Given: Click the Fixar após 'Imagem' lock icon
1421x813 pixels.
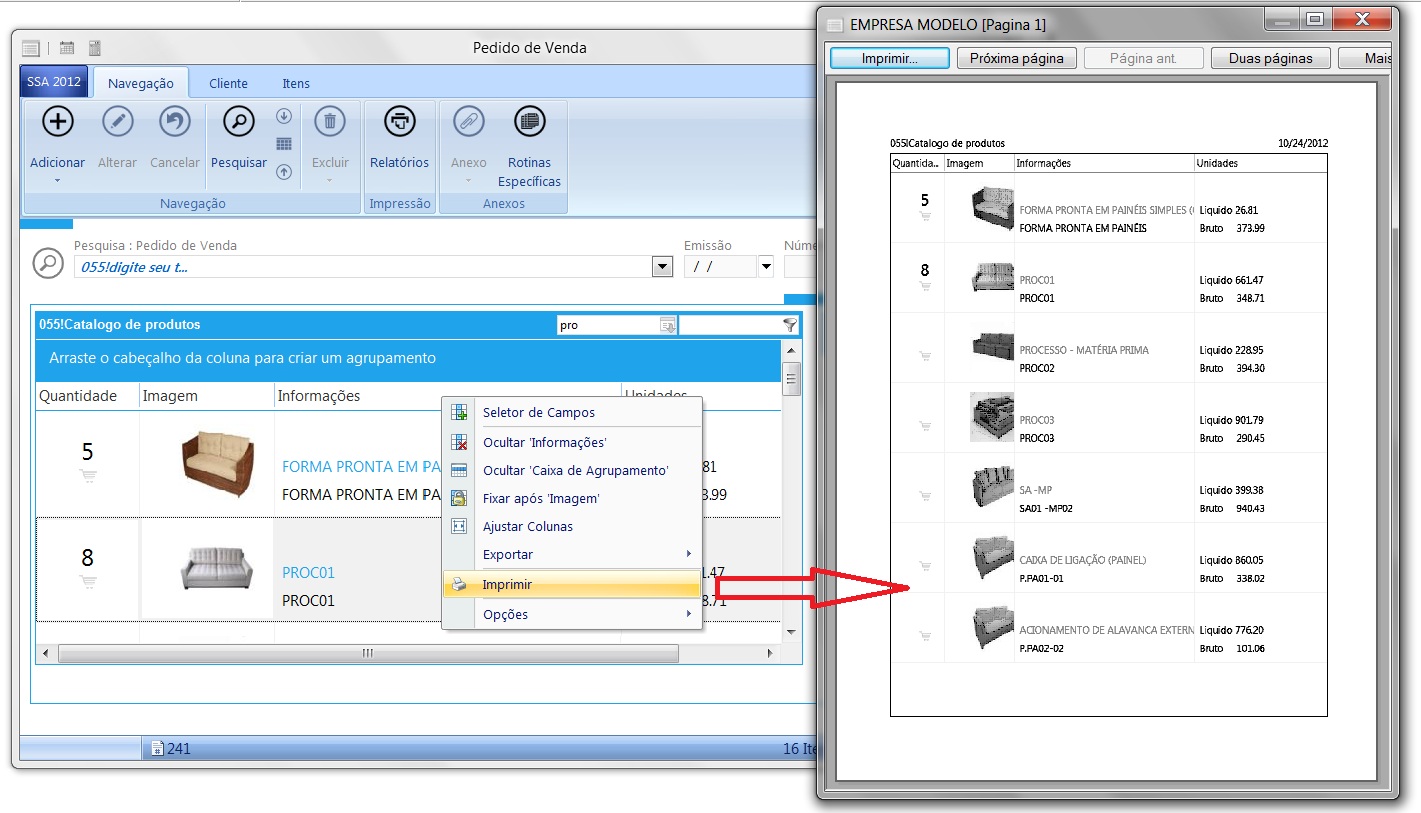Looking at the screenshot, I should [459, 498].
